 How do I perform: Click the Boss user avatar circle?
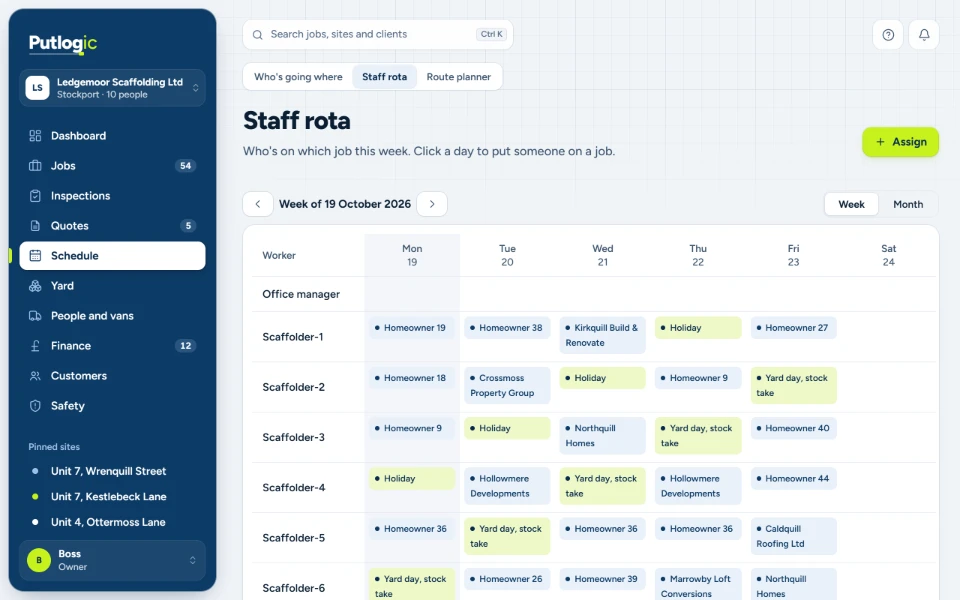pyautogui.click(x=39, y=560)
